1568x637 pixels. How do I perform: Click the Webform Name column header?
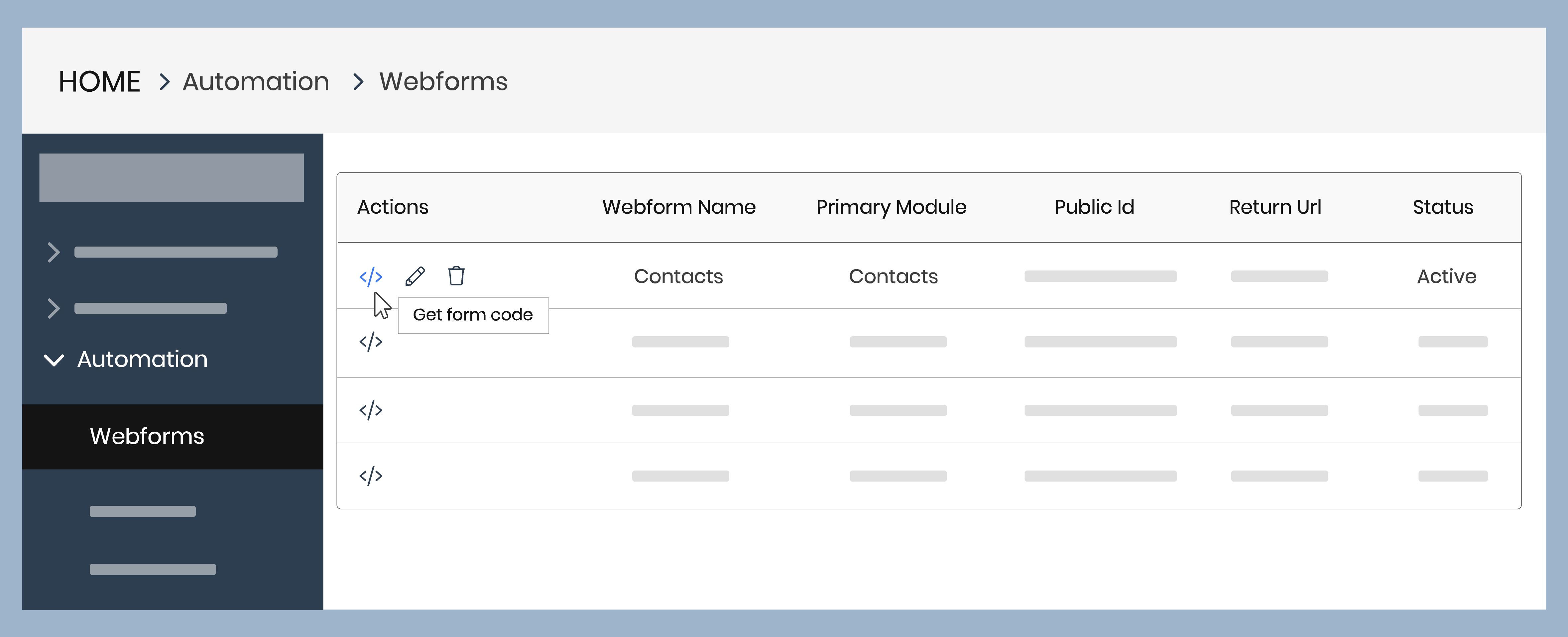pos(679,207)
